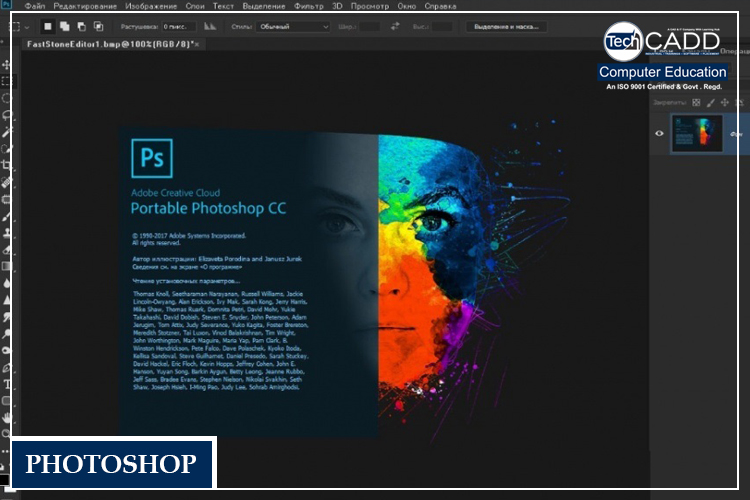Select the Horizontal Type tool

click(7, 384)
